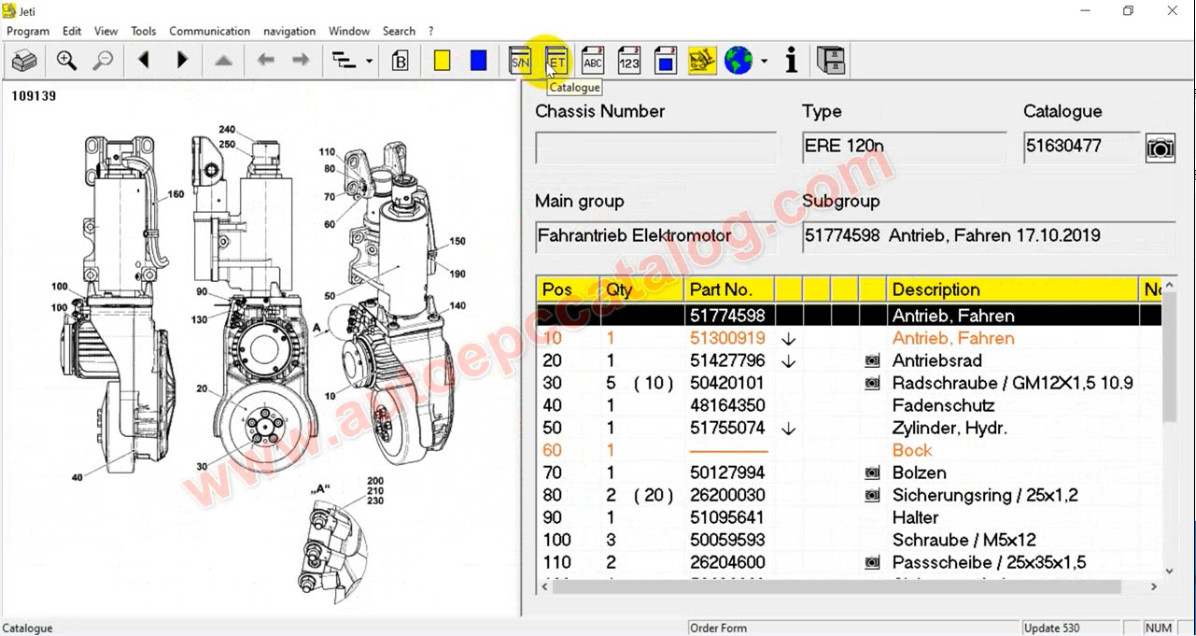The image size is (1196, 636).
Task: Select the orange Bock row
Action: pos(849,451)
